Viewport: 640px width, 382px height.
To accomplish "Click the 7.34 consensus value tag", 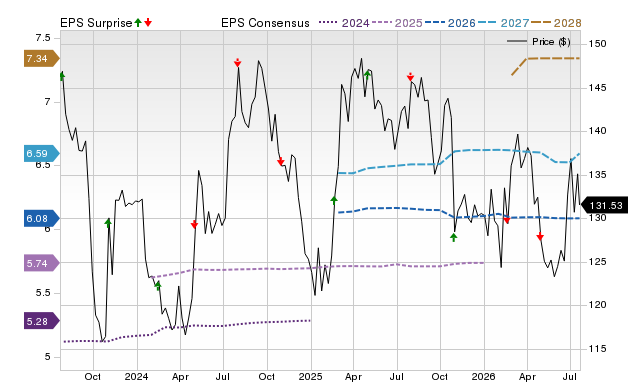I will click(x=42, y=59).
